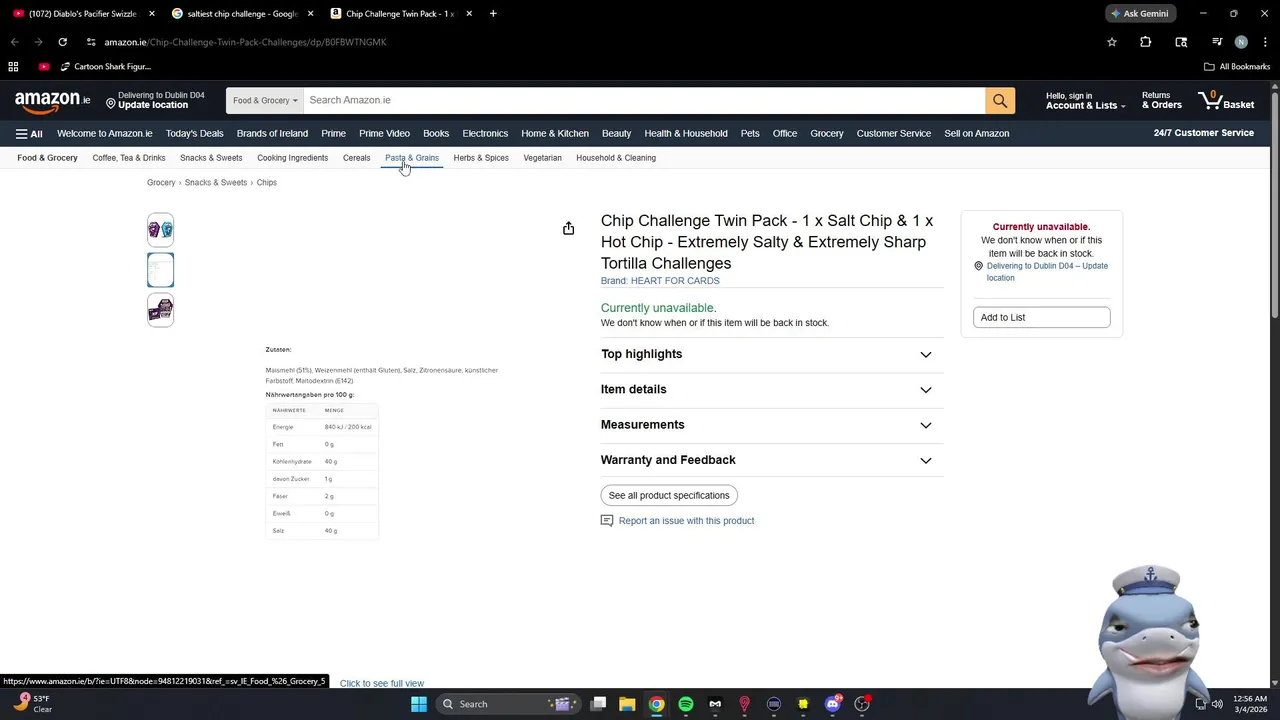Go back to the previous page
The width and height of the screenshot is (1280, 720).
tap(14, 42)
